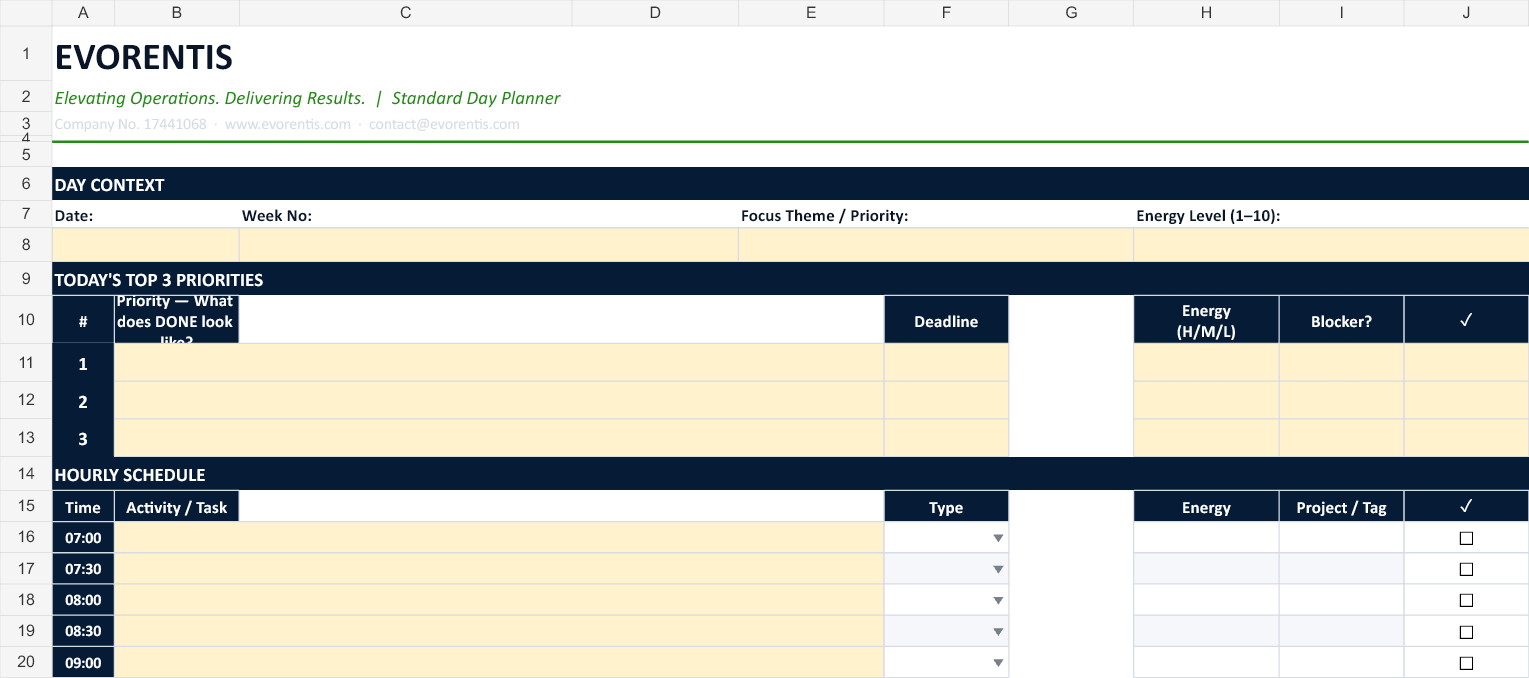Click the Blocker cell for priority 2
This screenshot has height=678, width=1529.
click(x=1341, y=400)
